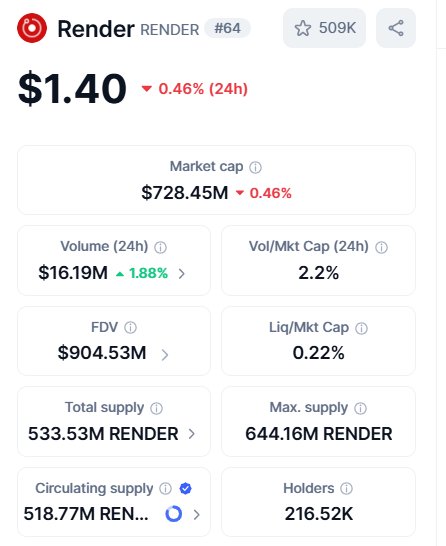Expand FDV details chevron
The image size is (446, 546).
[165, 354]
